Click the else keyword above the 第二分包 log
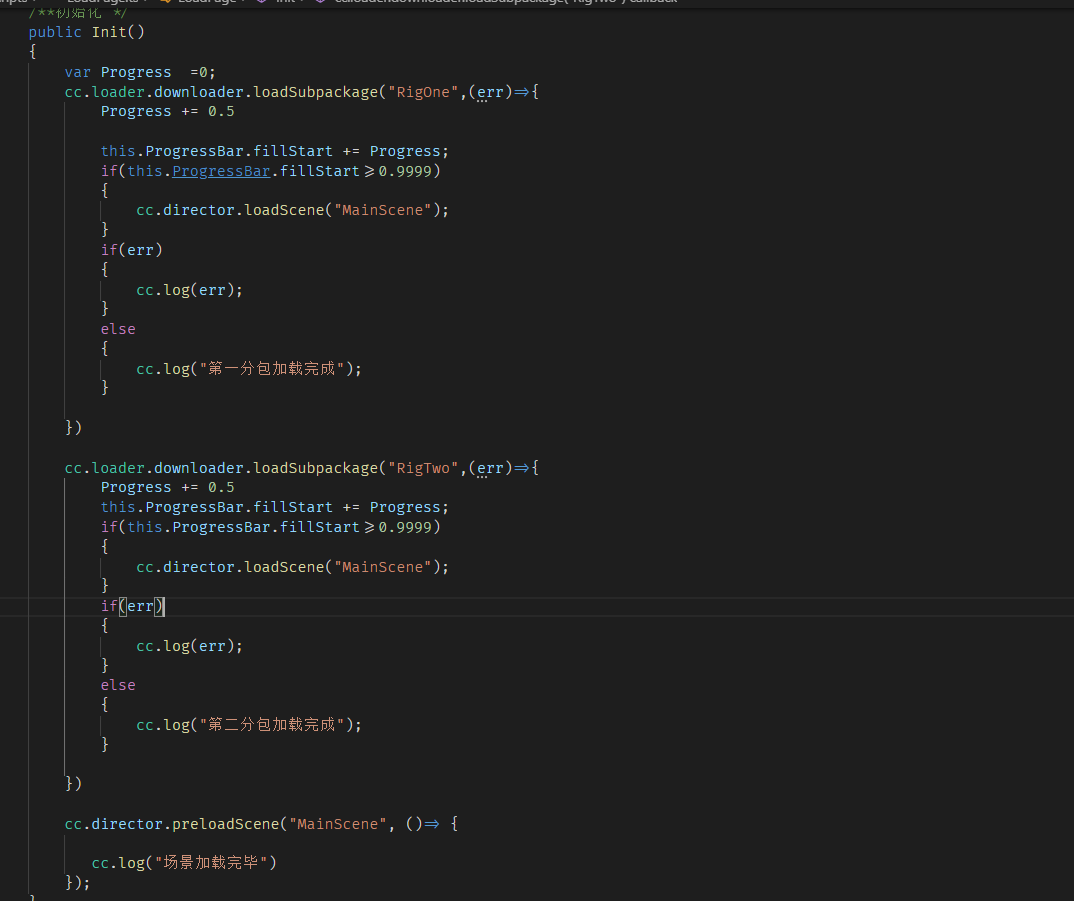This screenshot has width=1074, height=901. 118,684
